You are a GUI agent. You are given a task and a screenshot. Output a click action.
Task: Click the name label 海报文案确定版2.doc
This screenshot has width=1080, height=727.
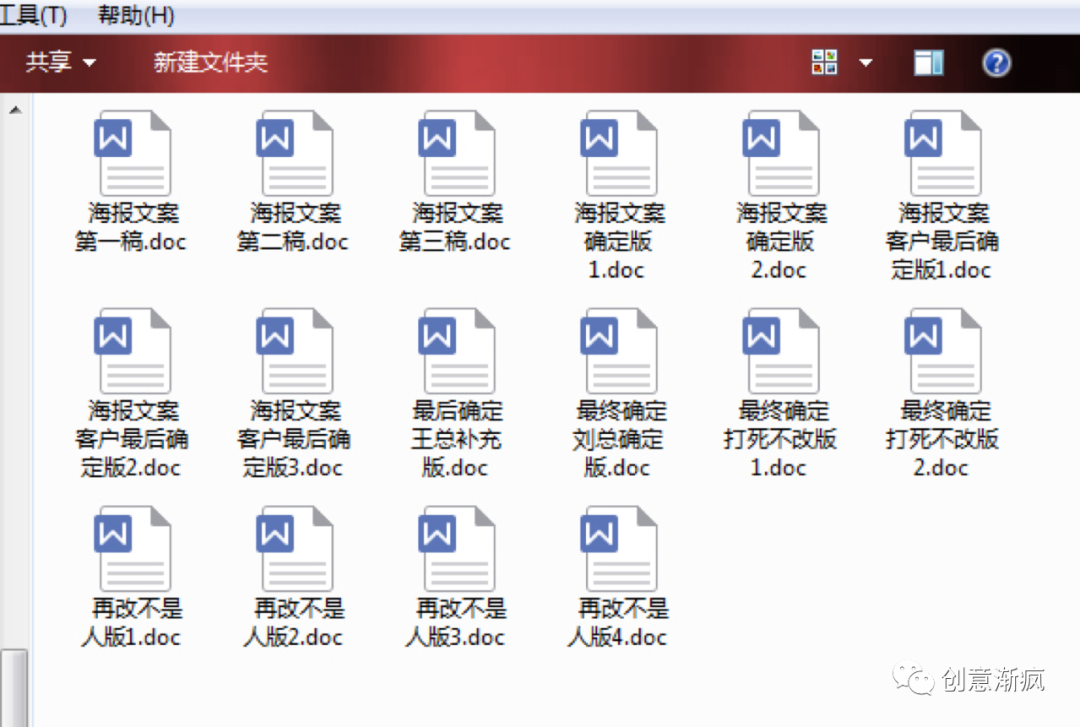pos(780,241)
